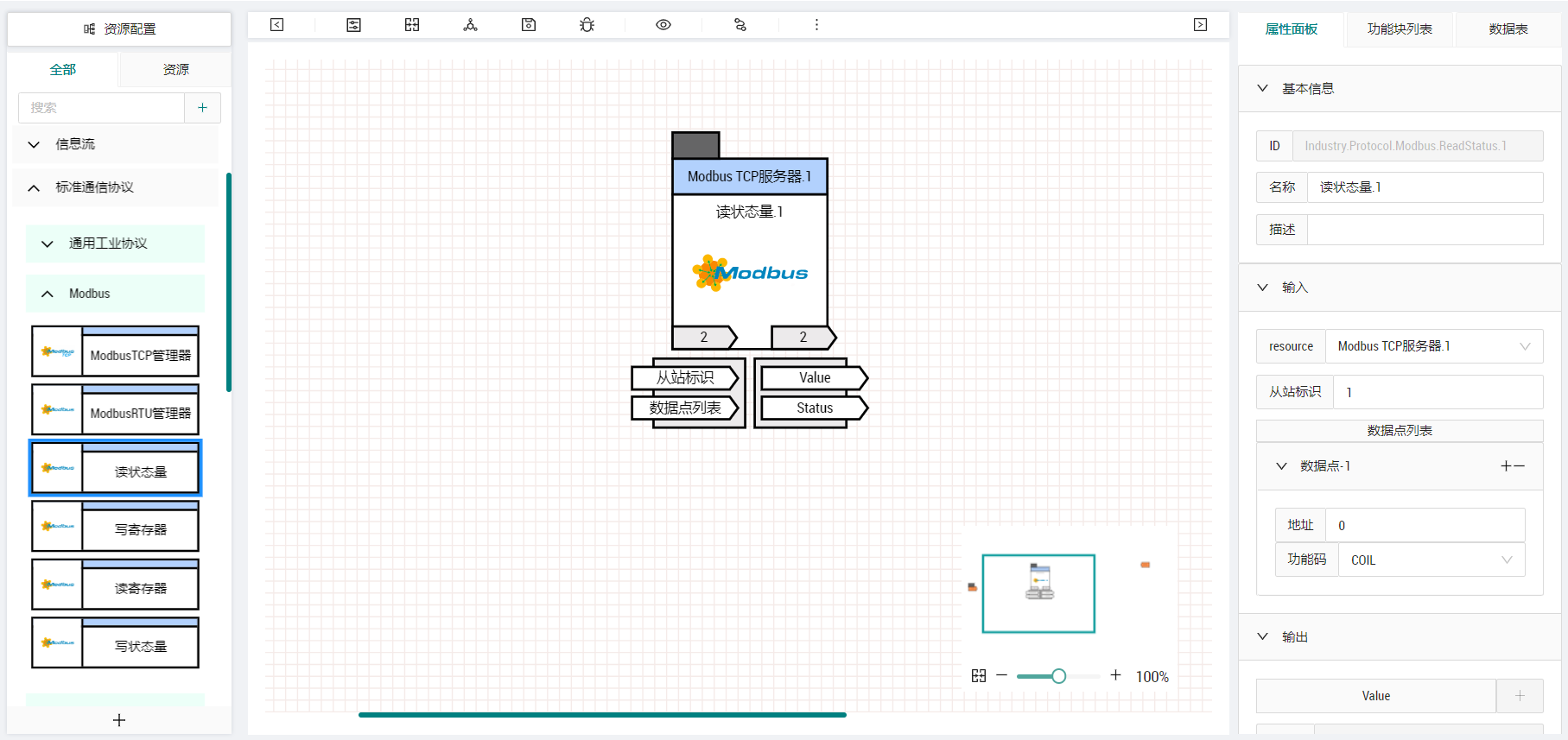Image resolution: width=1568 pixels, height=740 pixels.
Task: Start debugging with the bug icon
Action: coord(587,25)
